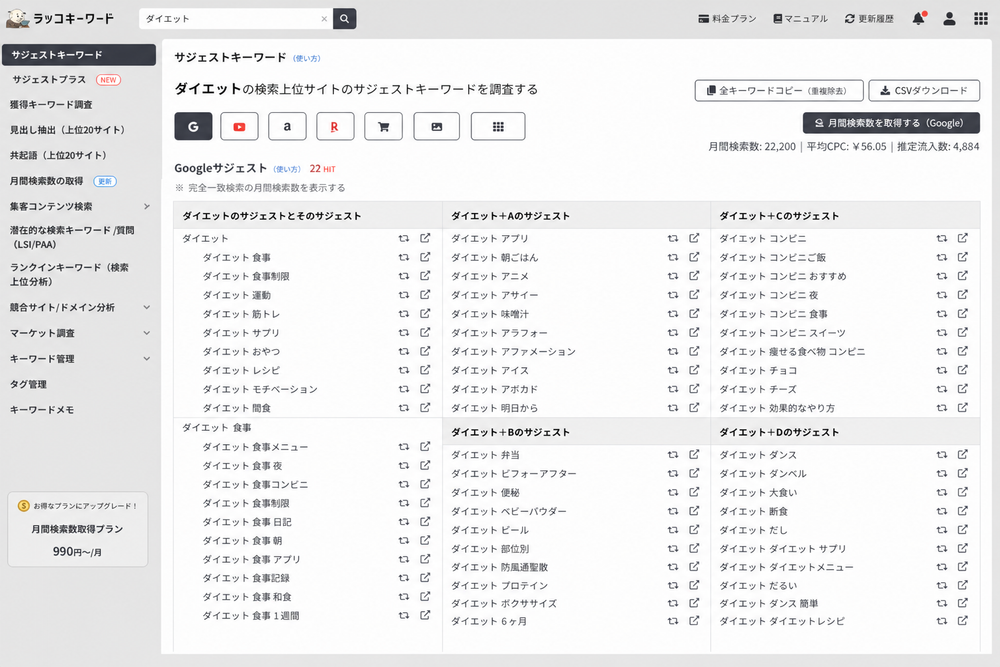This screenshot has height=667, width=1000.
Task: Click the ラッコキーワード logo
Action: pos(60,18)
